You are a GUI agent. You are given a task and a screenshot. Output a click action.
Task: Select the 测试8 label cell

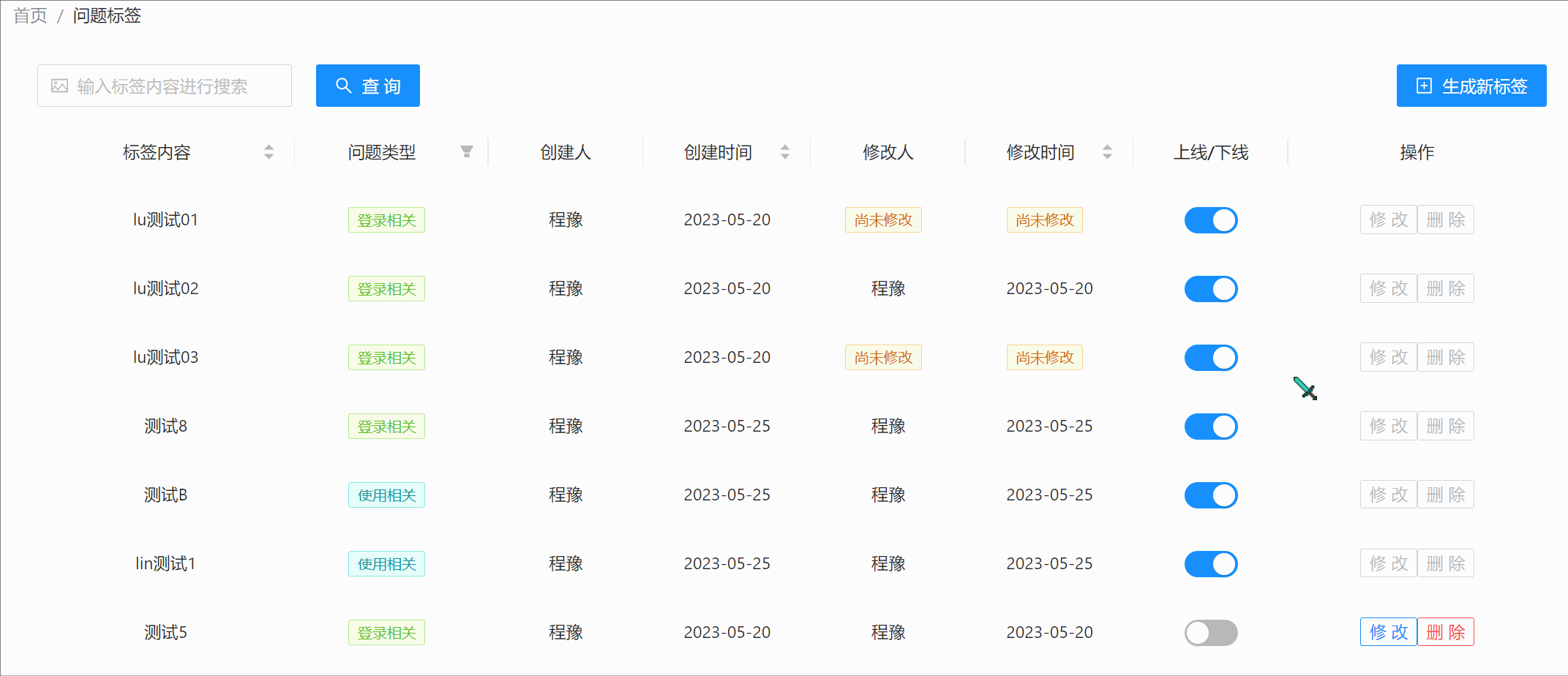tap(165, 426)
